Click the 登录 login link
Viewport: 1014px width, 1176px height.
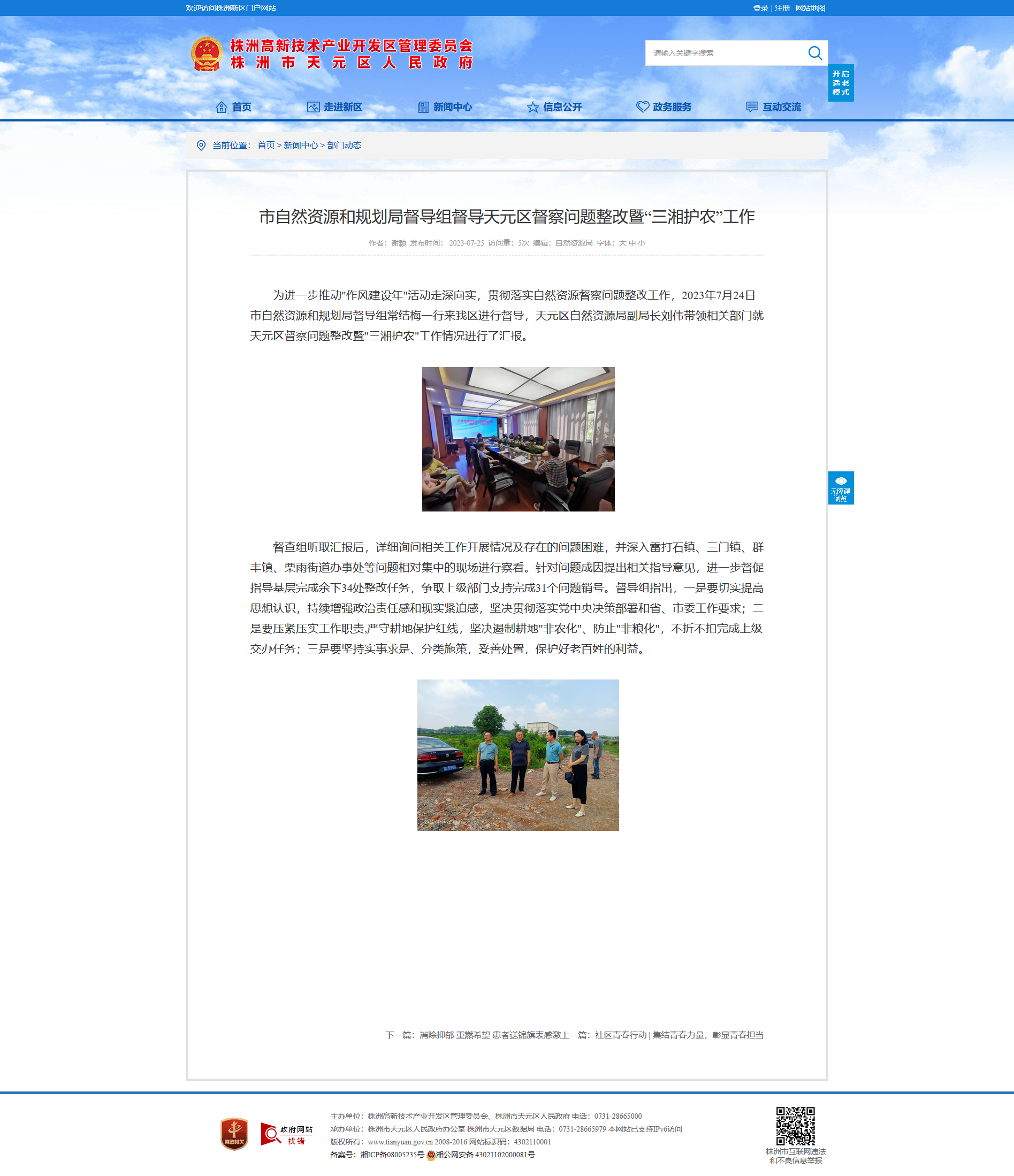[x=760, y=8]
